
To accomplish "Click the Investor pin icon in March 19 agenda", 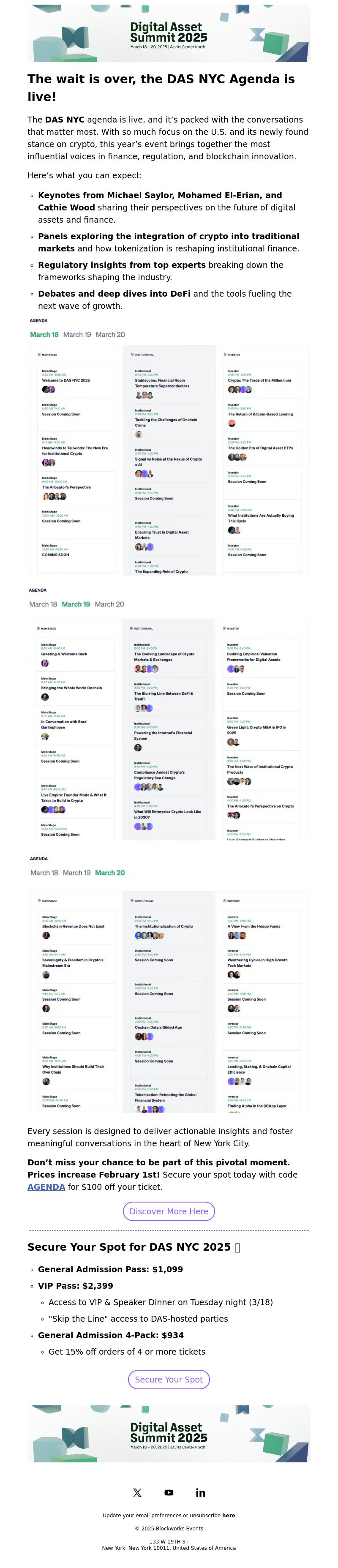I will (x=224, y=628).
